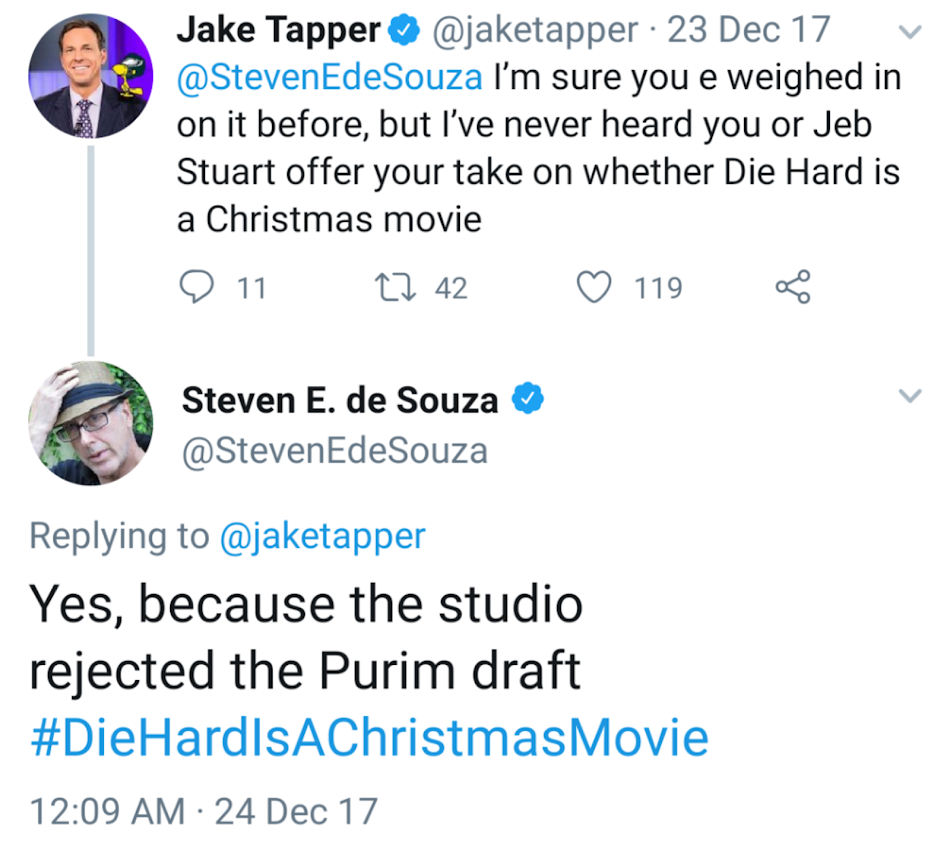Click the @jaketapper handle in tweet header
The width and height of the screenshot is (950, 858).
pos(534,31)
